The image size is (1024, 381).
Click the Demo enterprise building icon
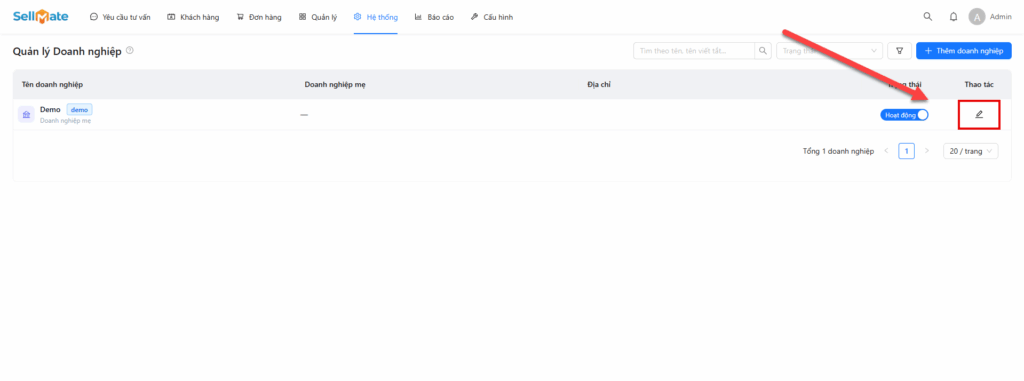(x=26, y=114)
